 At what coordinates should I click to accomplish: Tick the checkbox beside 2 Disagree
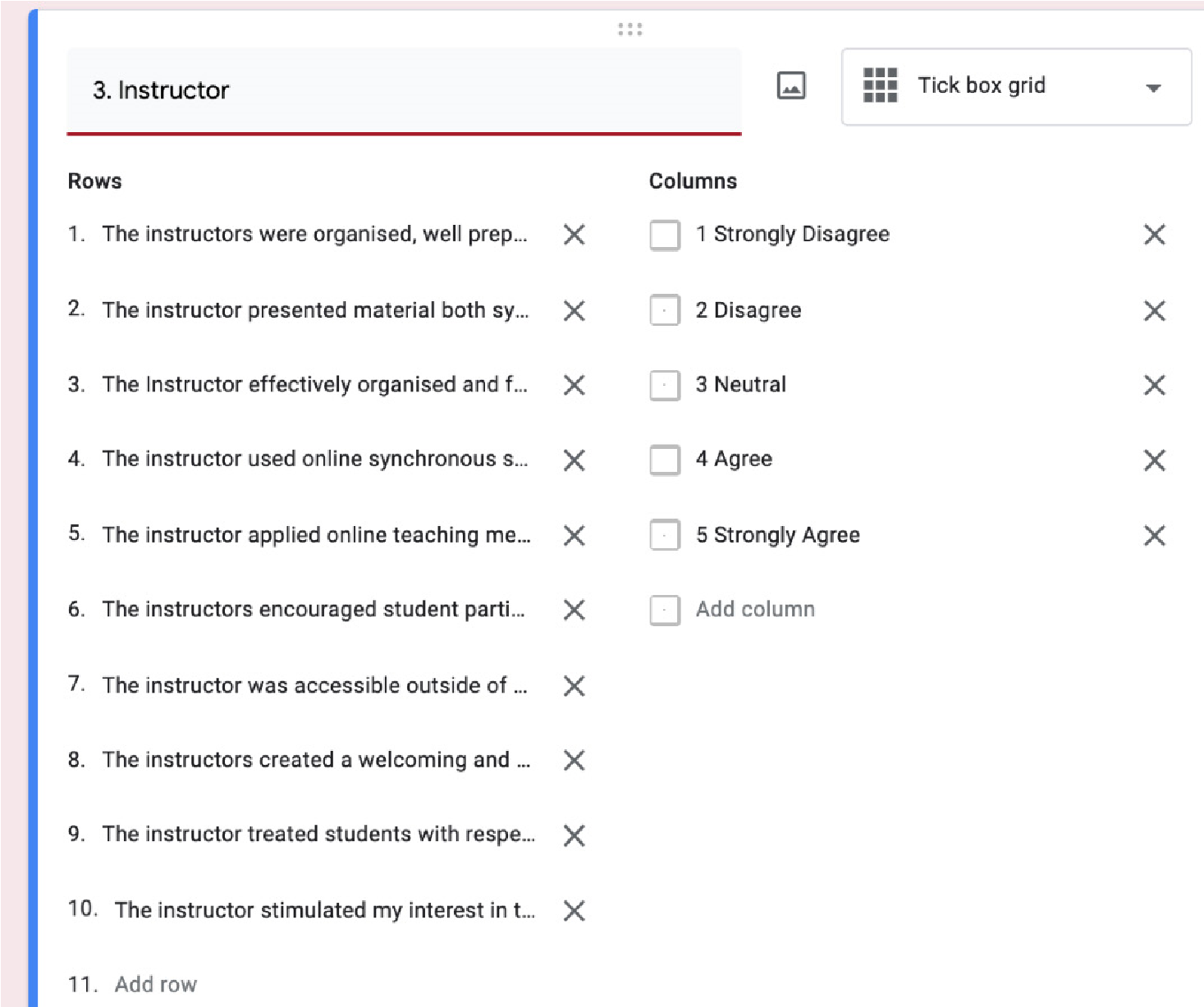665,311
